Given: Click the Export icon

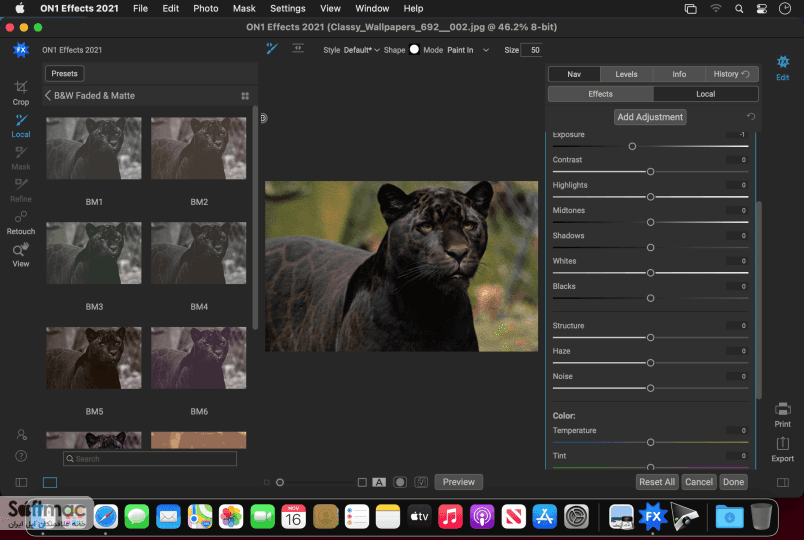Looking at the screenshot, I should (x=782, y=450).
